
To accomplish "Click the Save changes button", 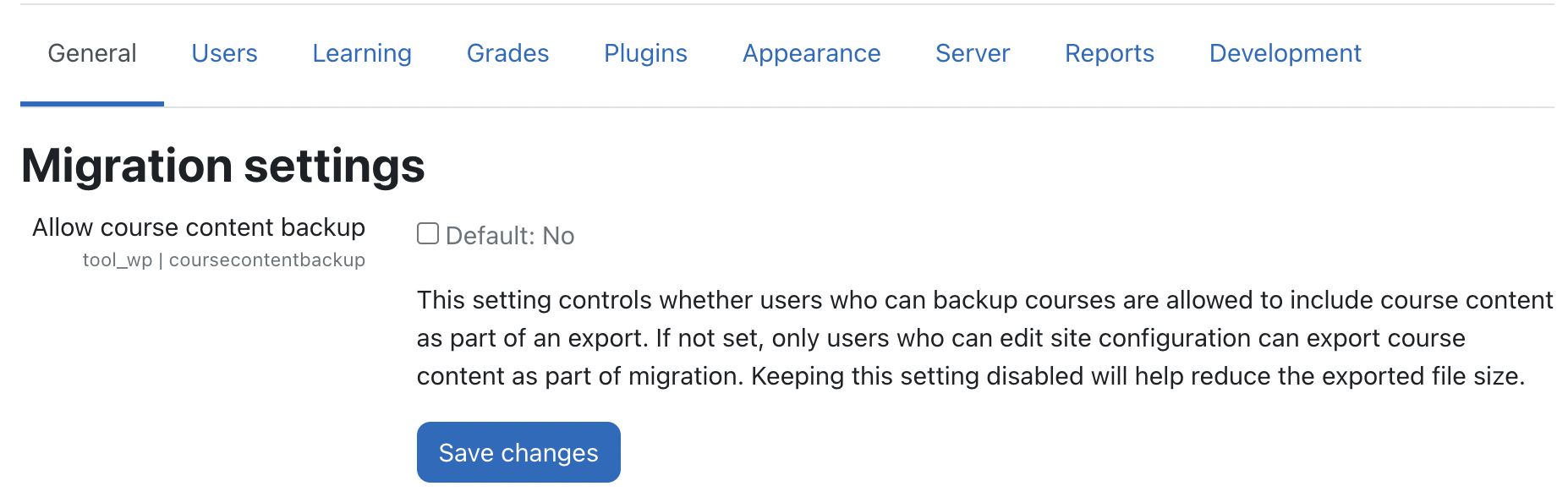I will coord(518,452).
